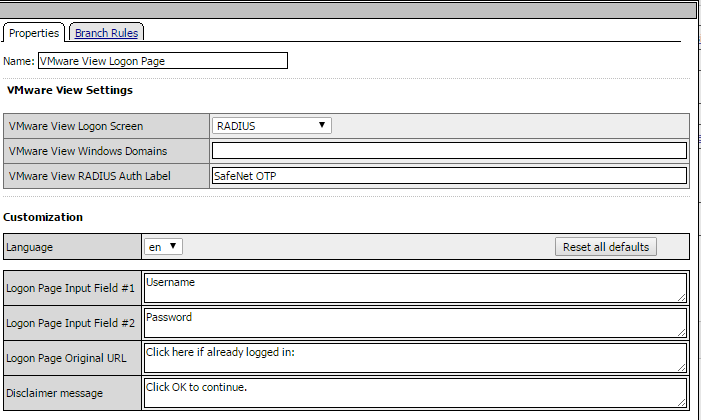Image resolution: width=701 pixels, height=420 pixels.
Task: Open the VMware View Logon Screen dropdown
Action: click(271, 126)
